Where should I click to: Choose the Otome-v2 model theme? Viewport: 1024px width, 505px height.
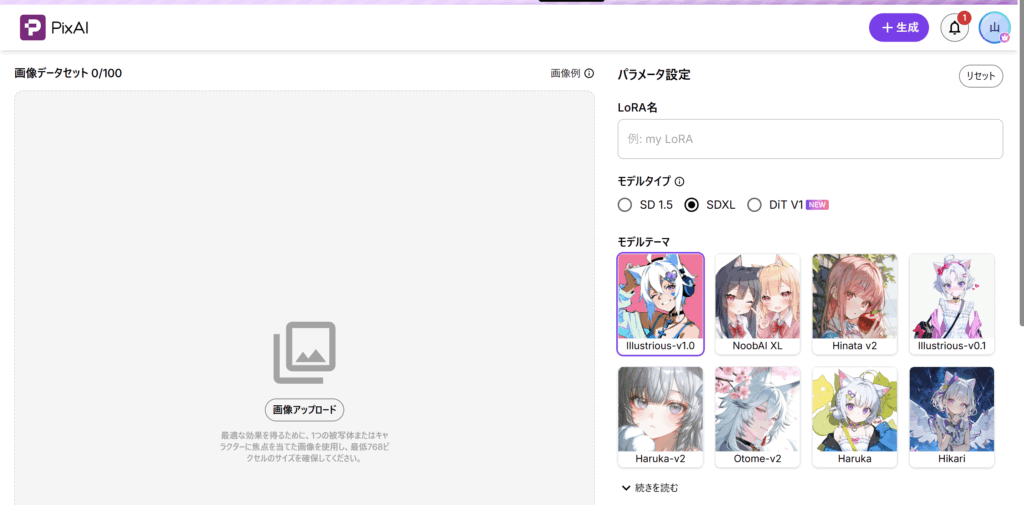(x=757, y=417)
